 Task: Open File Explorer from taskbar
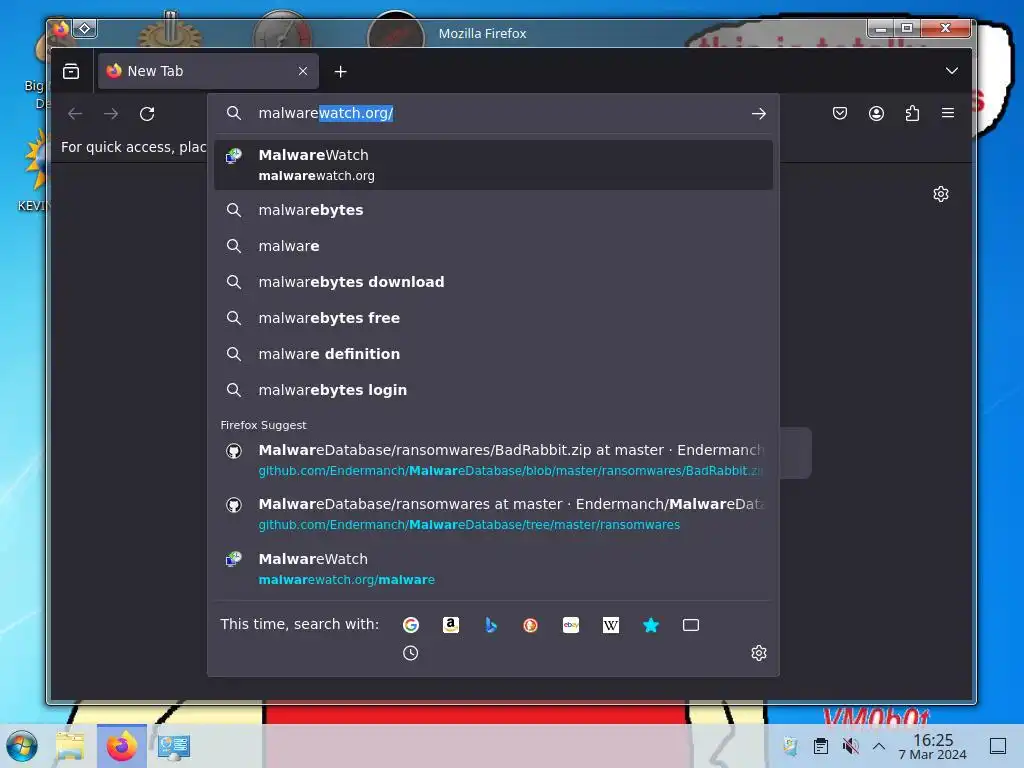(71, 746)
